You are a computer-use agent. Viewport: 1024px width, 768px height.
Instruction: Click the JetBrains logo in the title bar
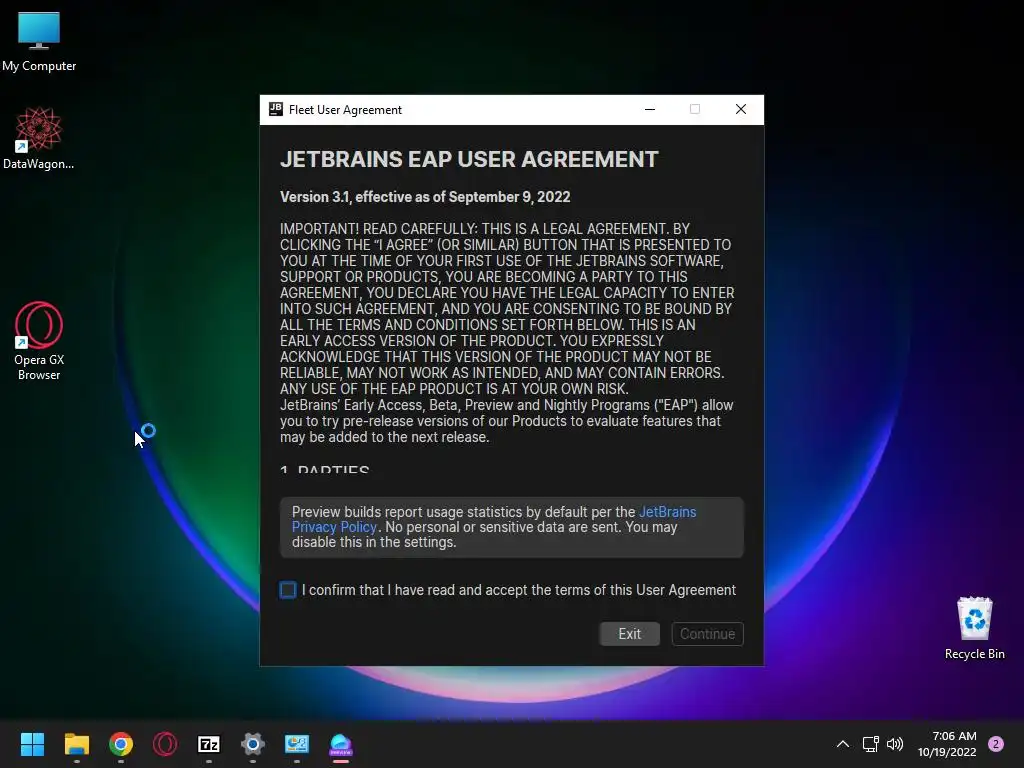click(276, 109)
